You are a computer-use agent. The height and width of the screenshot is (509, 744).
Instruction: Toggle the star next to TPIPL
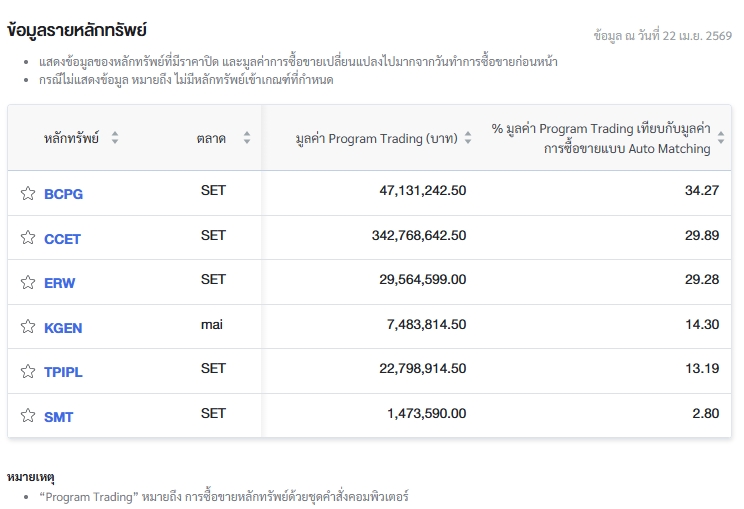pos(28,372)
